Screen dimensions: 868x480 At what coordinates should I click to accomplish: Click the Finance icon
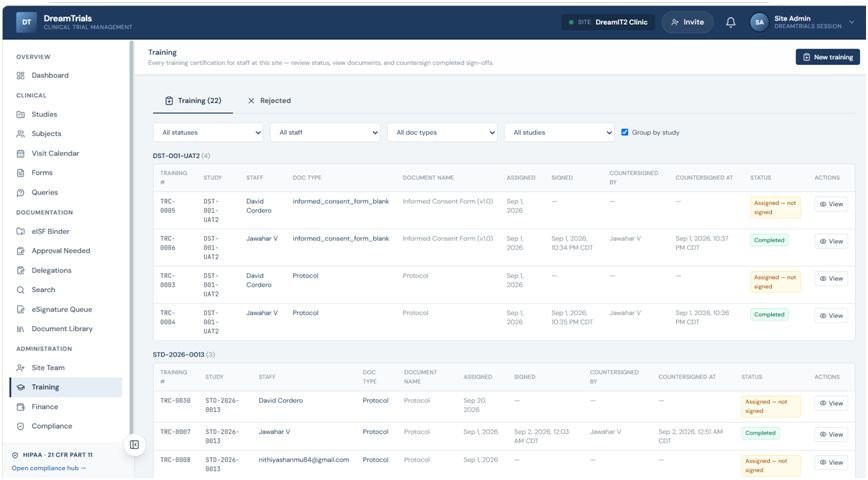[20, 407]
